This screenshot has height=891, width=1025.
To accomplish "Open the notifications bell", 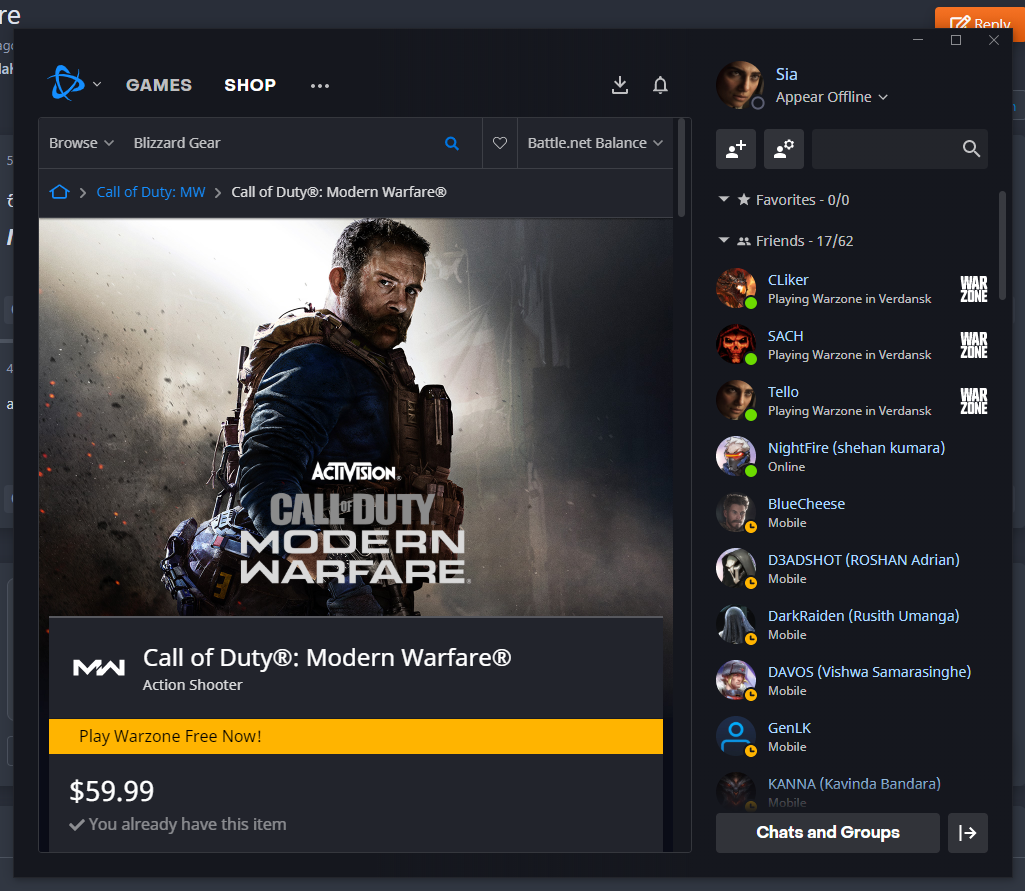I will [660, 85].
